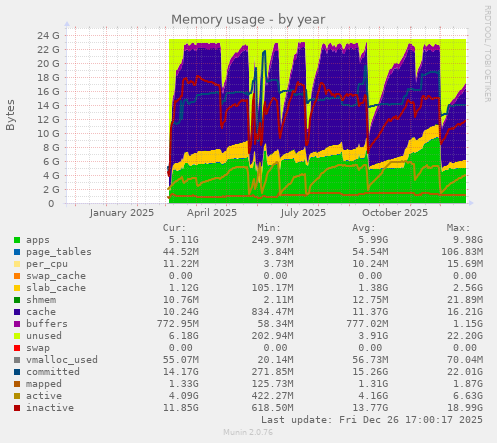Click the 'April 2025' x-axis label
497x443 pixels.
(212, 213)
